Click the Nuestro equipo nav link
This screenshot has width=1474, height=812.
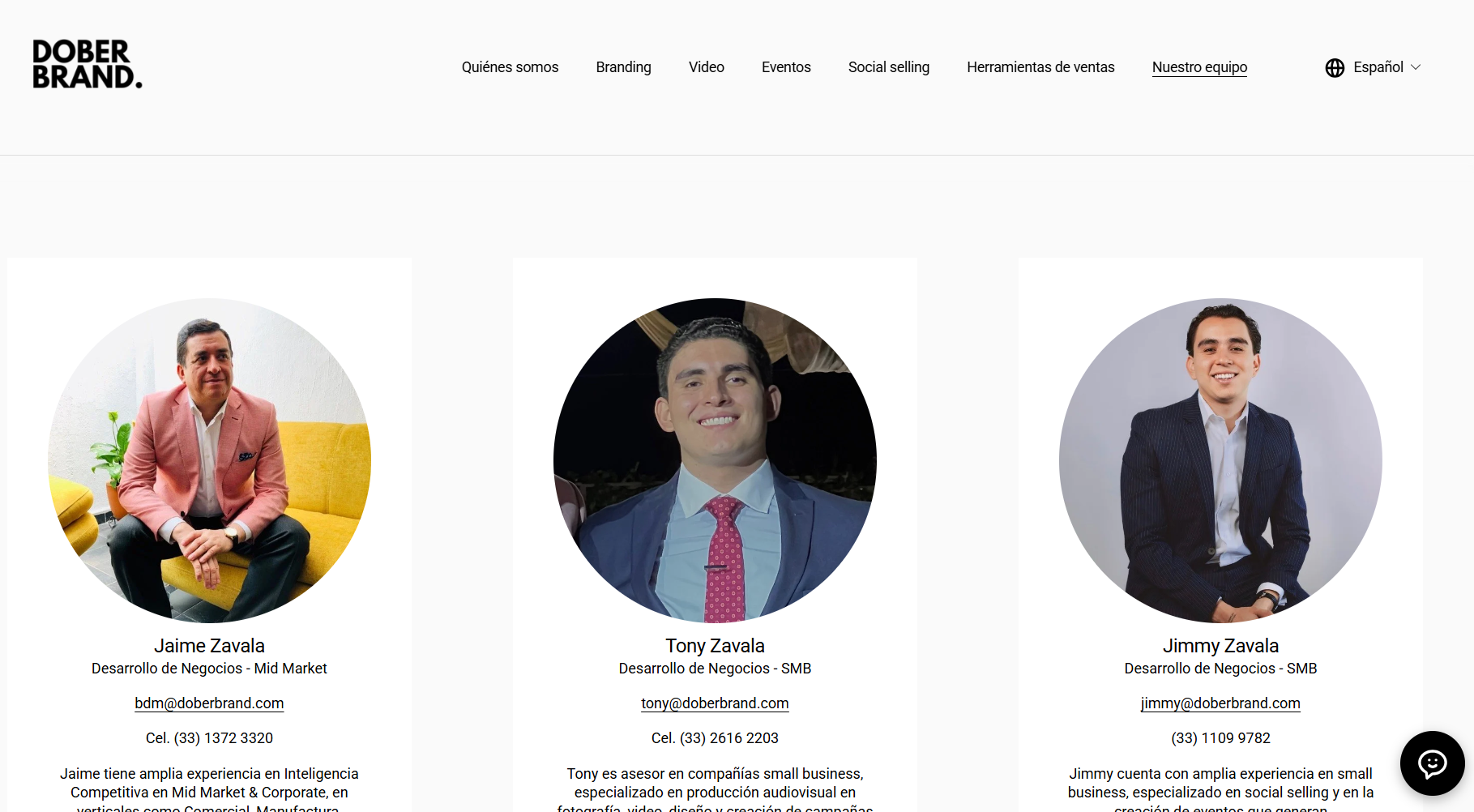point(1199,67)
